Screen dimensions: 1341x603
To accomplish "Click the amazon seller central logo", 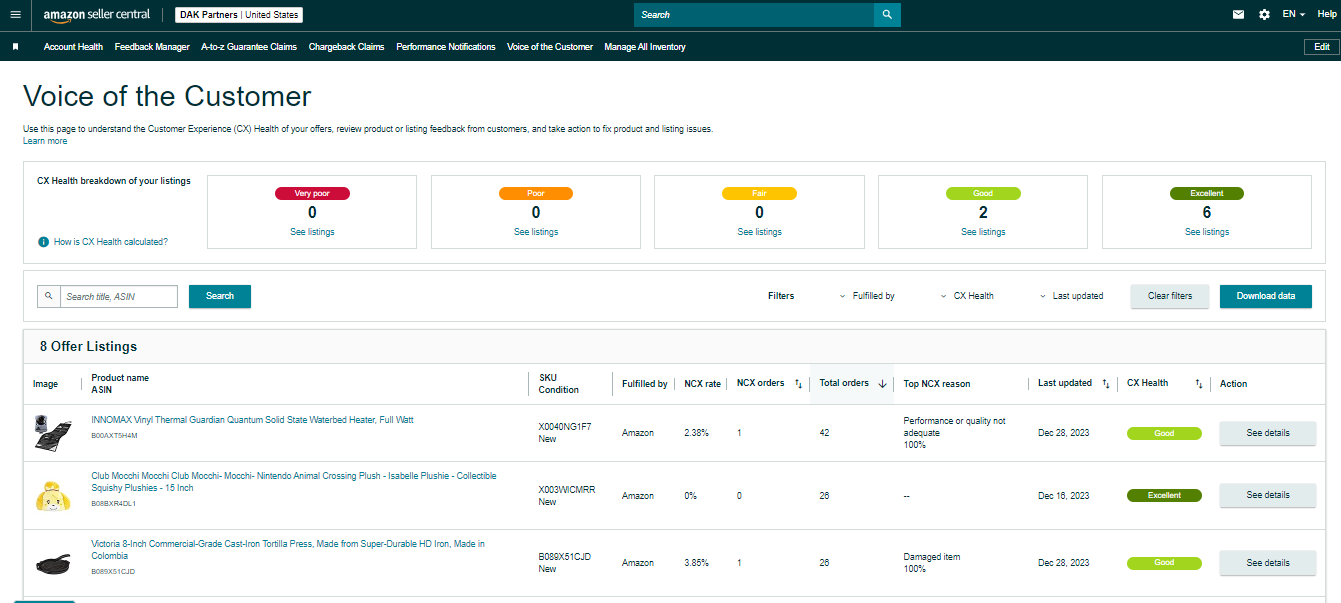I will coord(96,15).
